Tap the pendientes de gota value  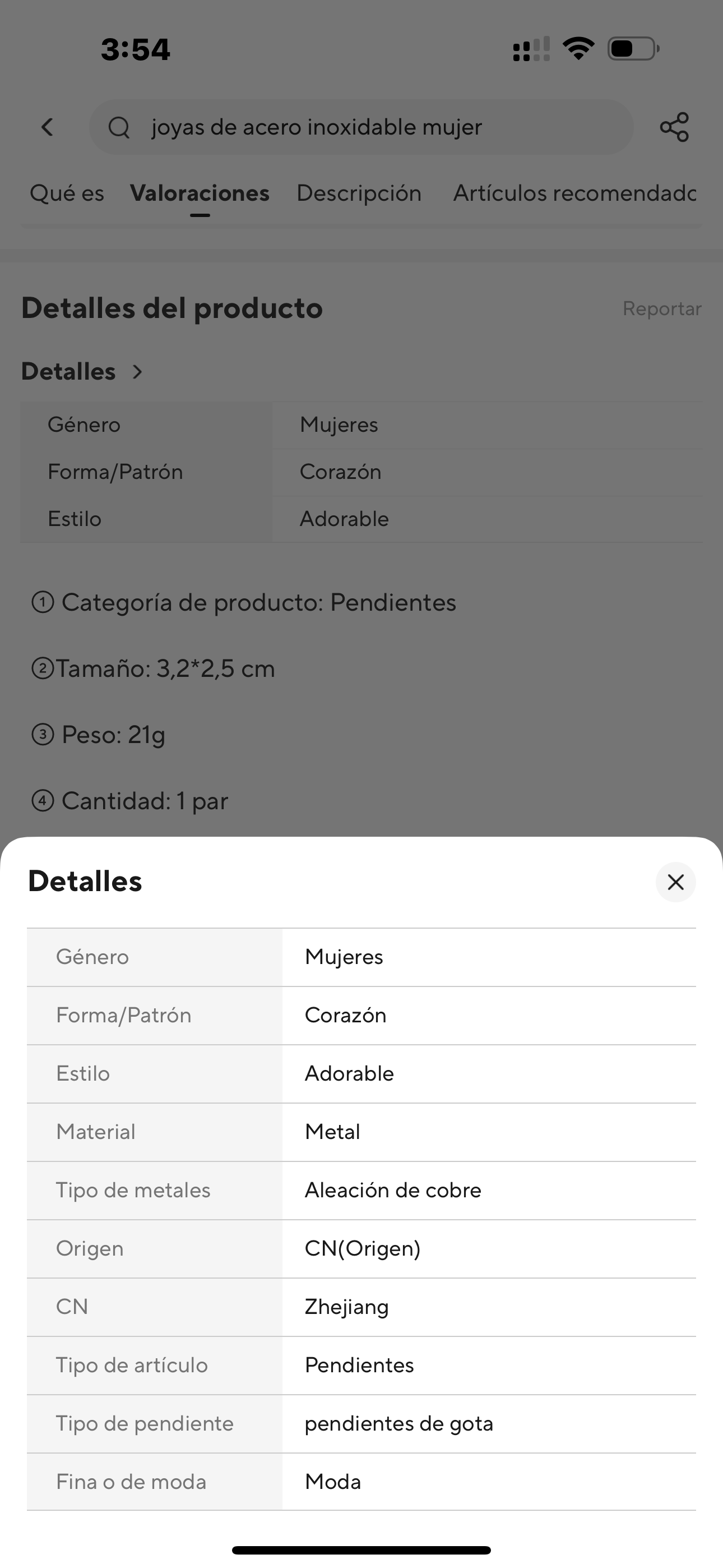pyautogui.click(x=398, y=1424)
